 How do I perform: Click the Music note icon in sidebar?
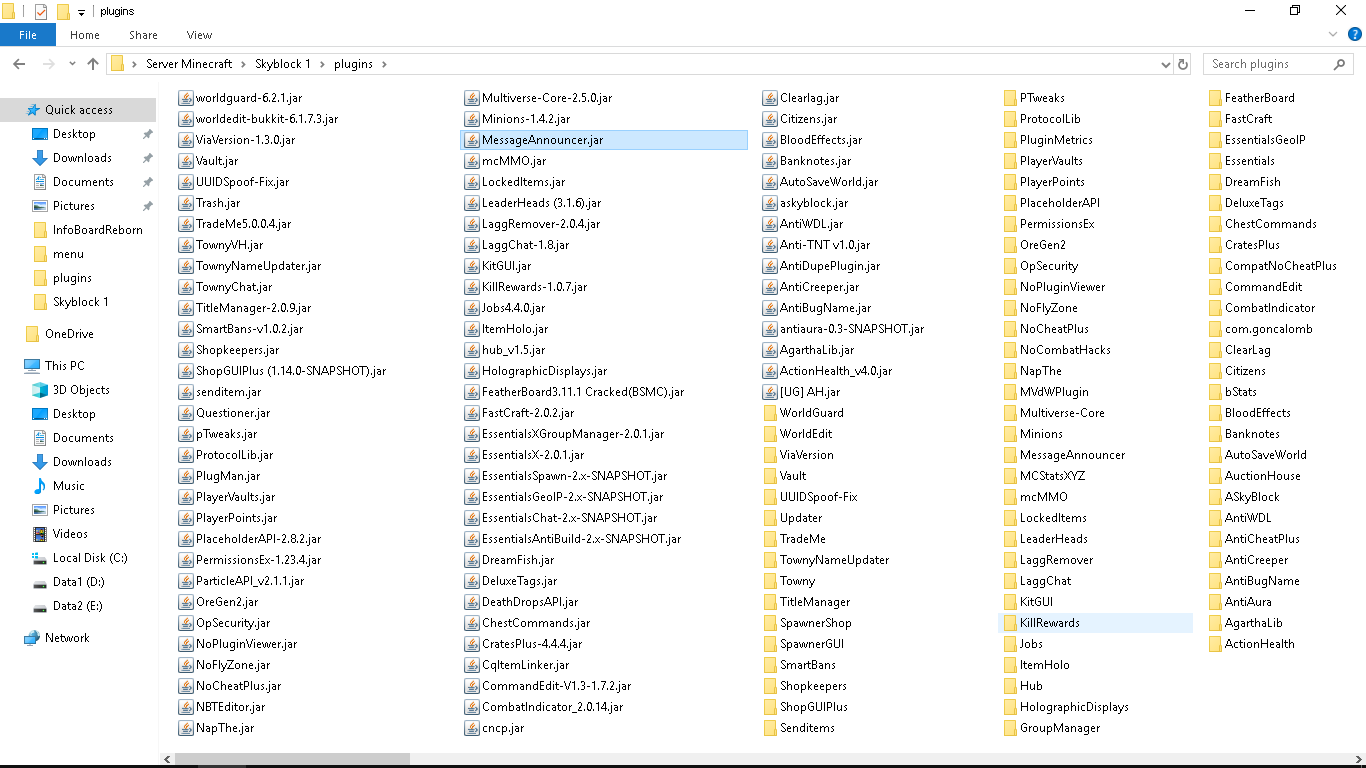[40, 486]
